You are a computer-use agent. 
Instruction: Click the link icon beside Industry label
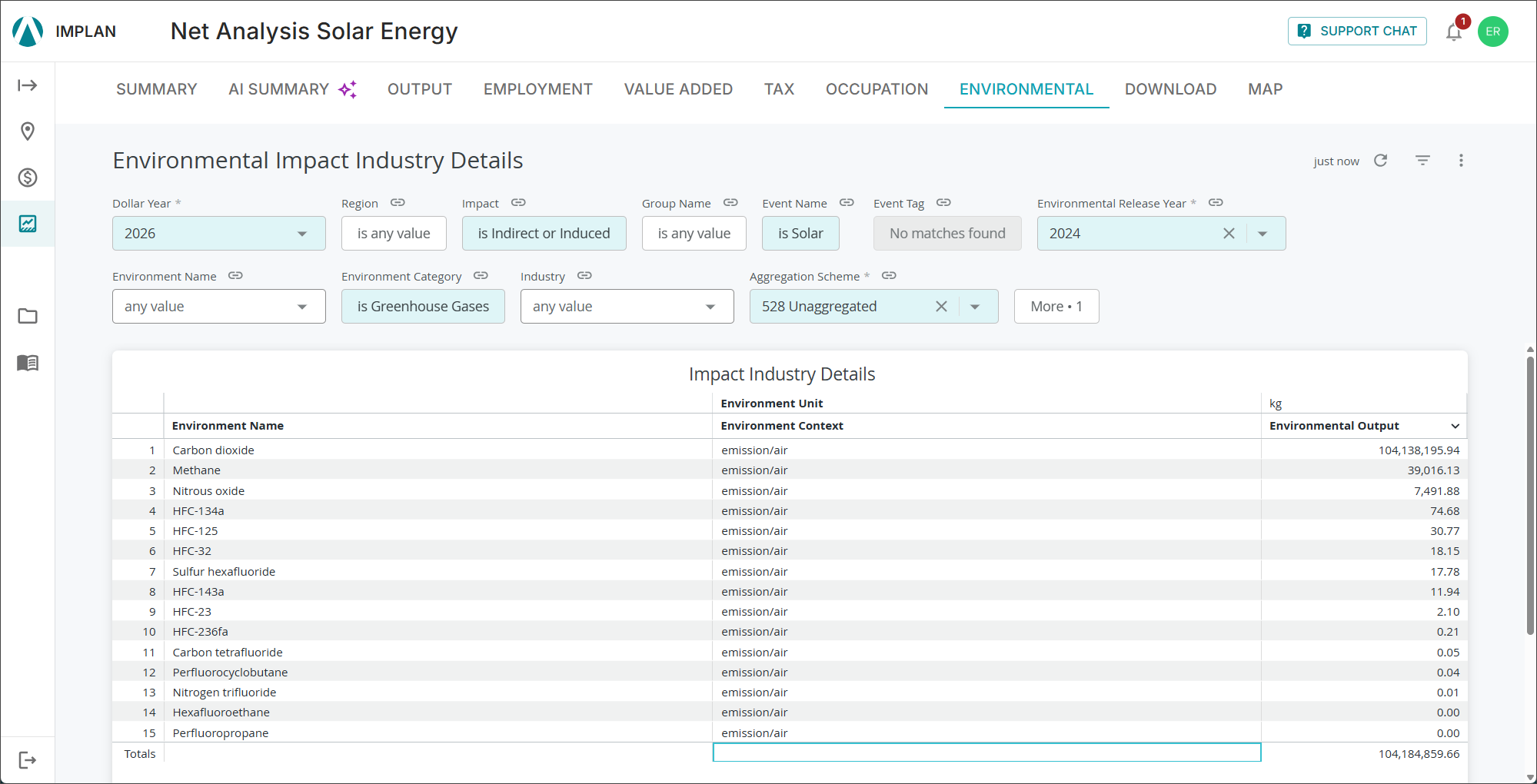click(x=584, y=276)
